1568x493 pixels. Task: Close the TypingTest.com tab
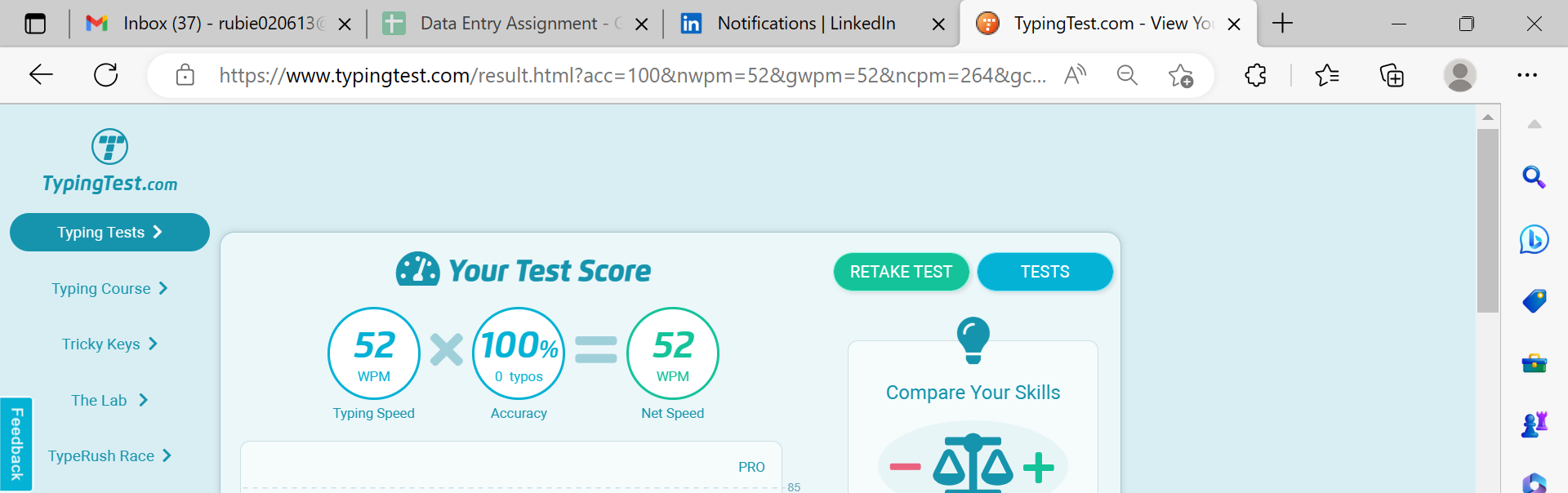click(1234, 24)
